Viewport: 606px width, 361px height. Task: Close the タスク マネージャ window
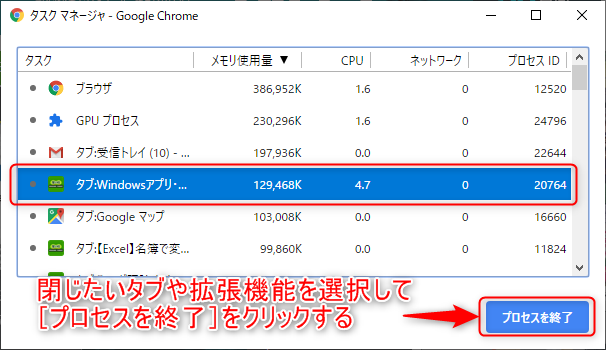tap(582, 15)
